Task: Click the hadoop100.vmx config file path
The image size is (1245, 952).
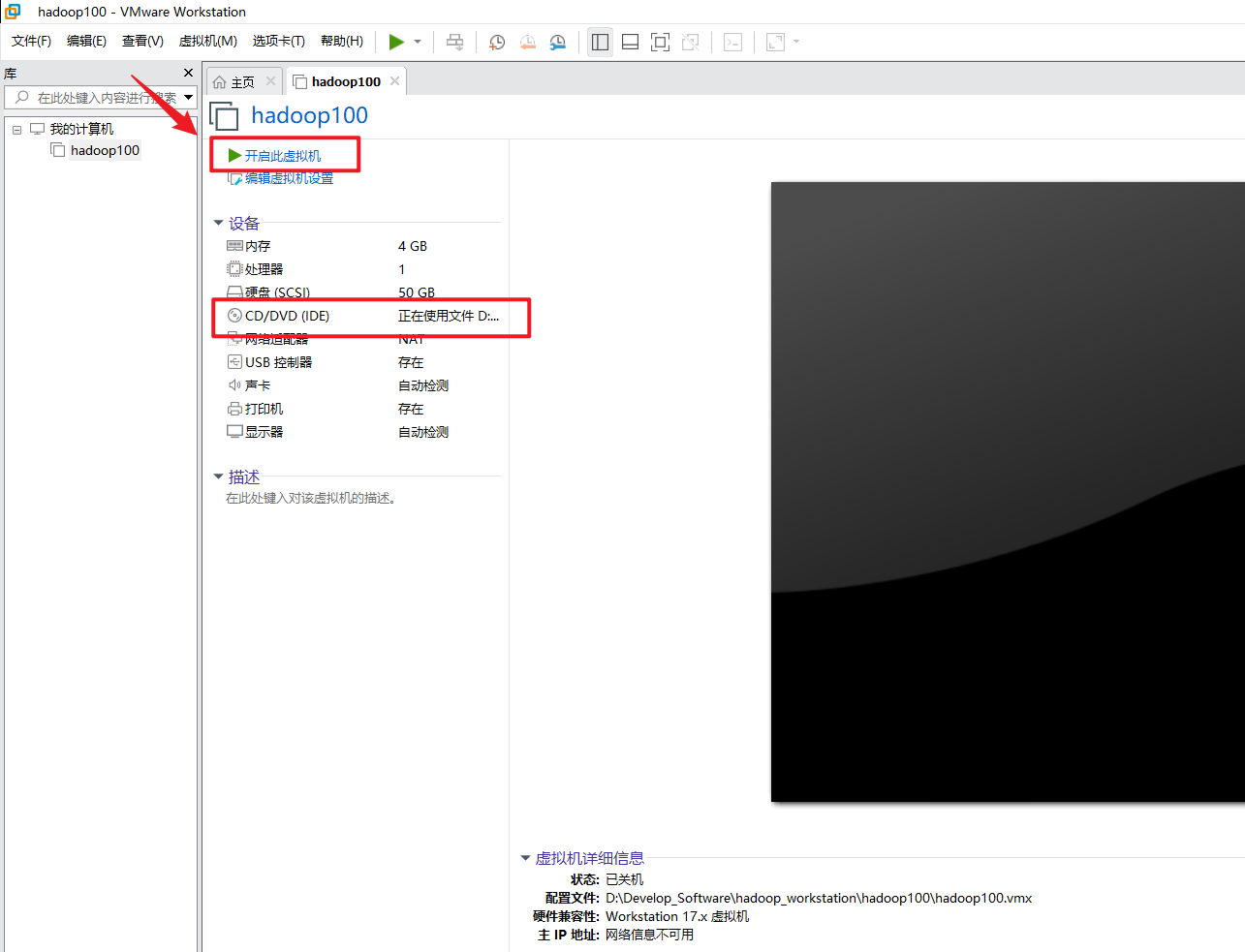Action: pyautogui.click(x=819, y=898)
